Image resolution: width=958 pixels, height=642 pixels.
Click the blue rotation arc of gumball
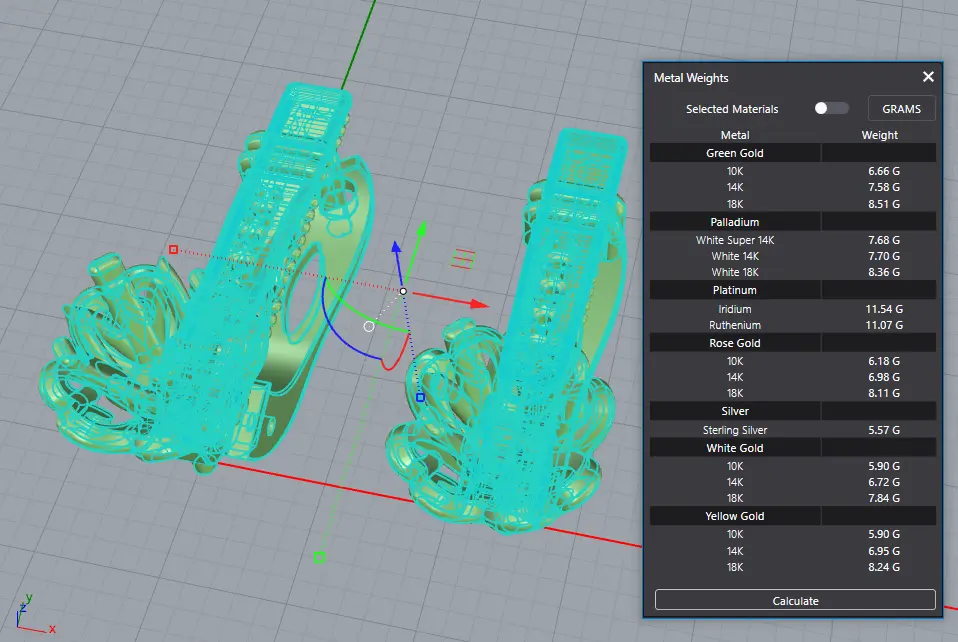point(340,330)
